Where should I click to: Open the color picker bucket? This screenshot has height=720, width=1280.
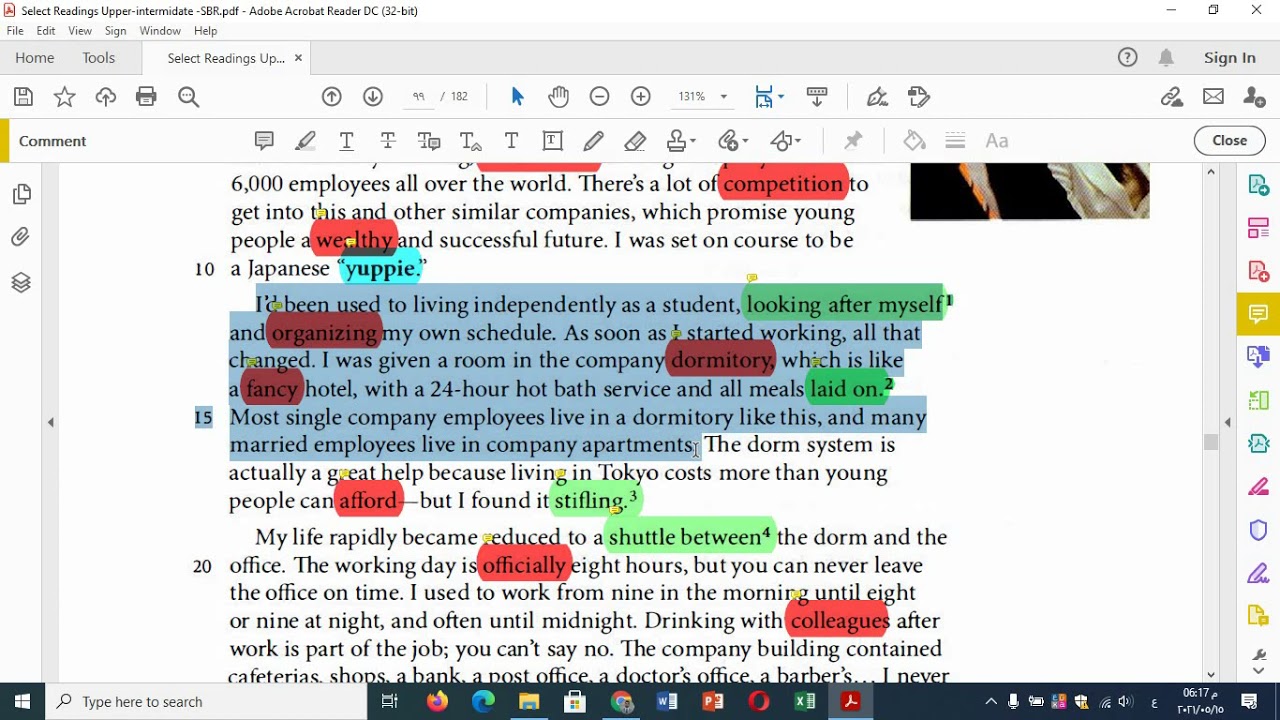pyautogui.click(x=914, y=141)
